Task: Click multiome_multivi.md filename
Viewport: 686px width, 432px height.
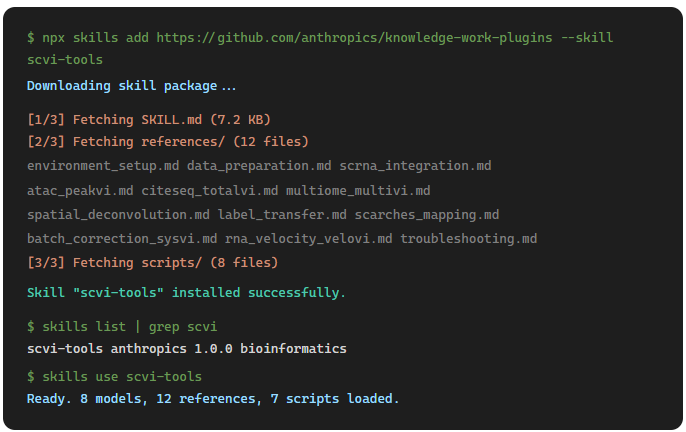Action: (358, 190)
